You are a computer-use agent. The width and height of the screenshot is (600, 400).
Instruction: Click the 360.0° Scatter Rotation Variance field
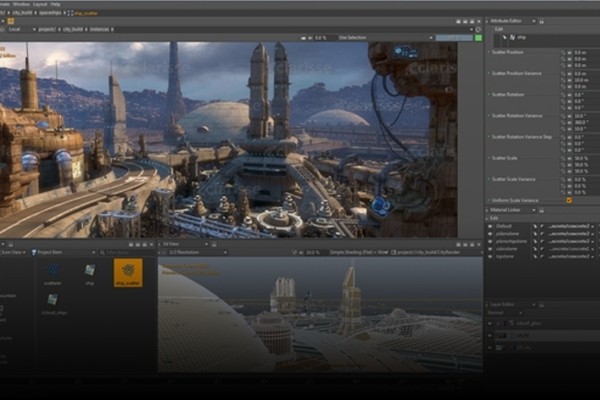(586, 122)
